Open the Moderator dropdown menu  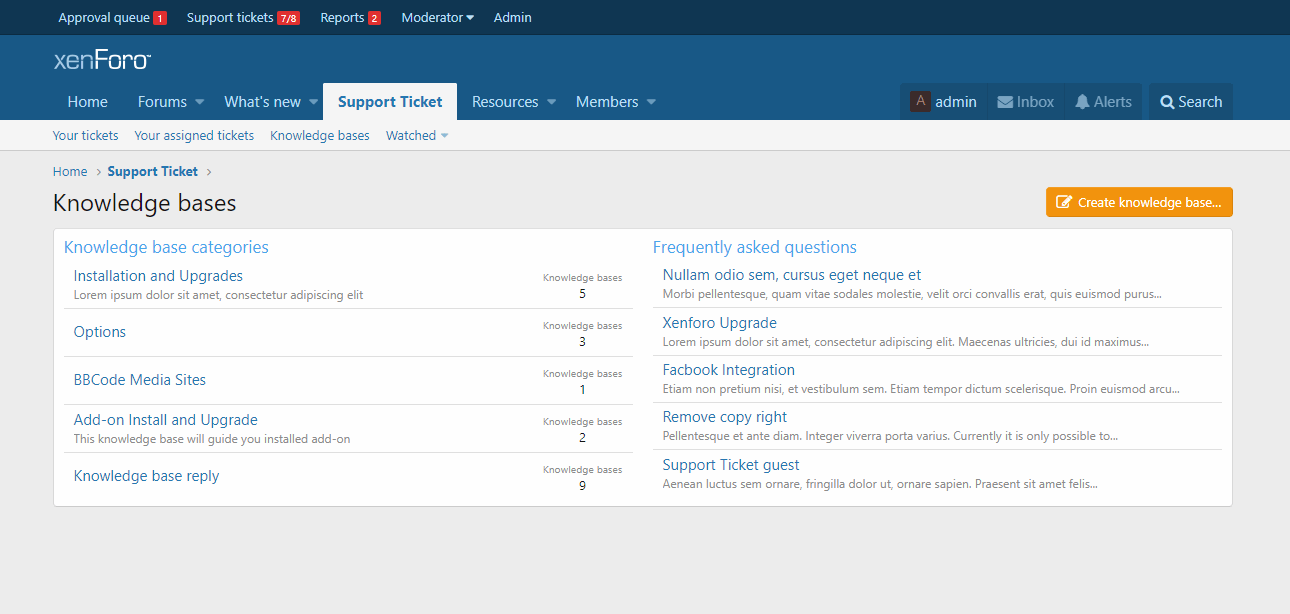click(437, 18)
